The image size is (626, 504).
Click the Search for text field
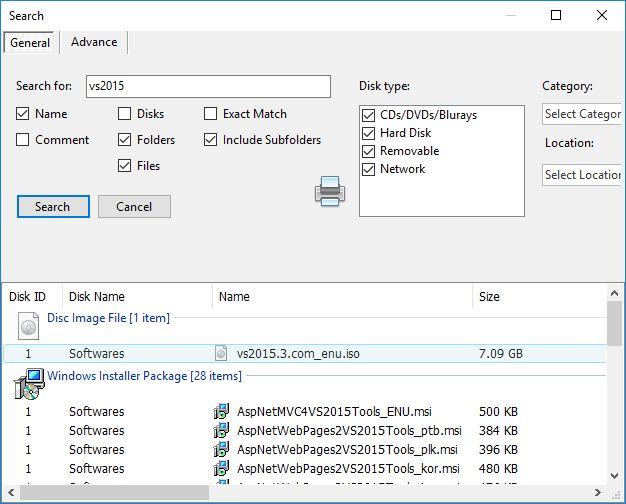[x=207, y=86]
